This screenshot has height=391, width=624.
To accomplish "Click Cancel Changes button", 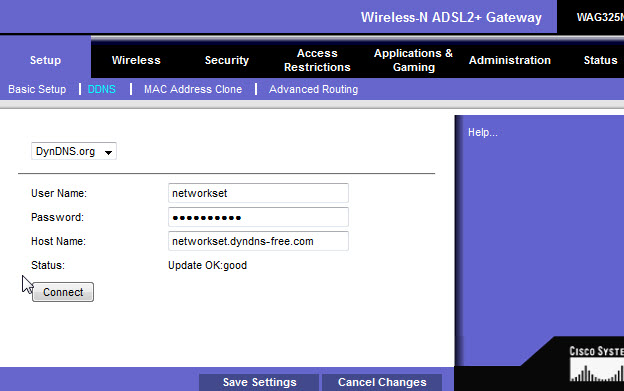I will point(382,382).
